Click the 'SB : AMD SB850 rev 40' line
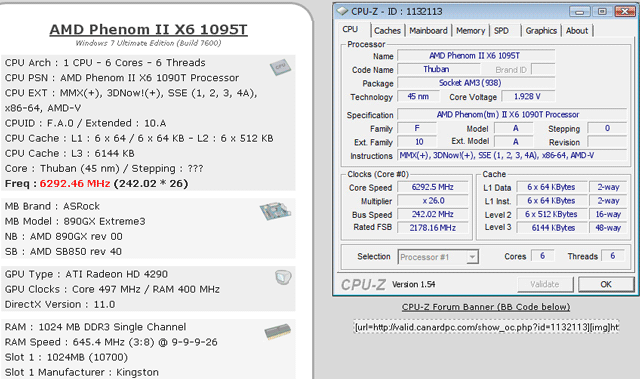 (x=63, y=251)
